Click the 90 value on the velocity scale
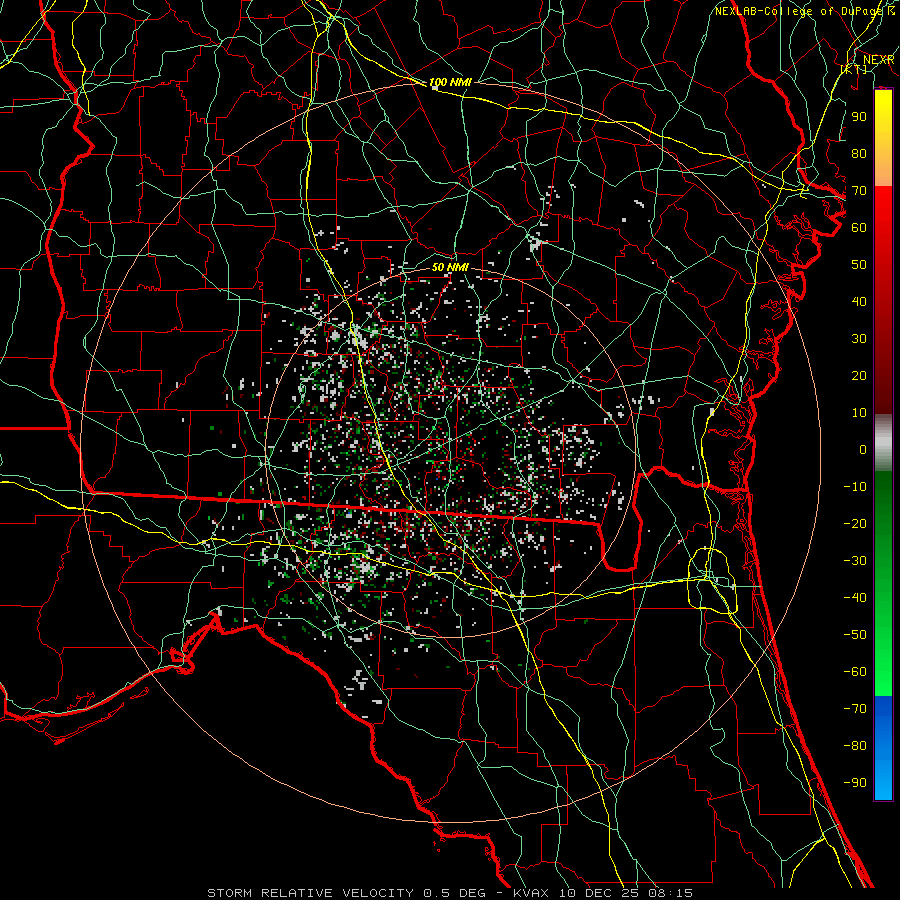The width and height of the screenshot is (900, 900). point(859,117)
